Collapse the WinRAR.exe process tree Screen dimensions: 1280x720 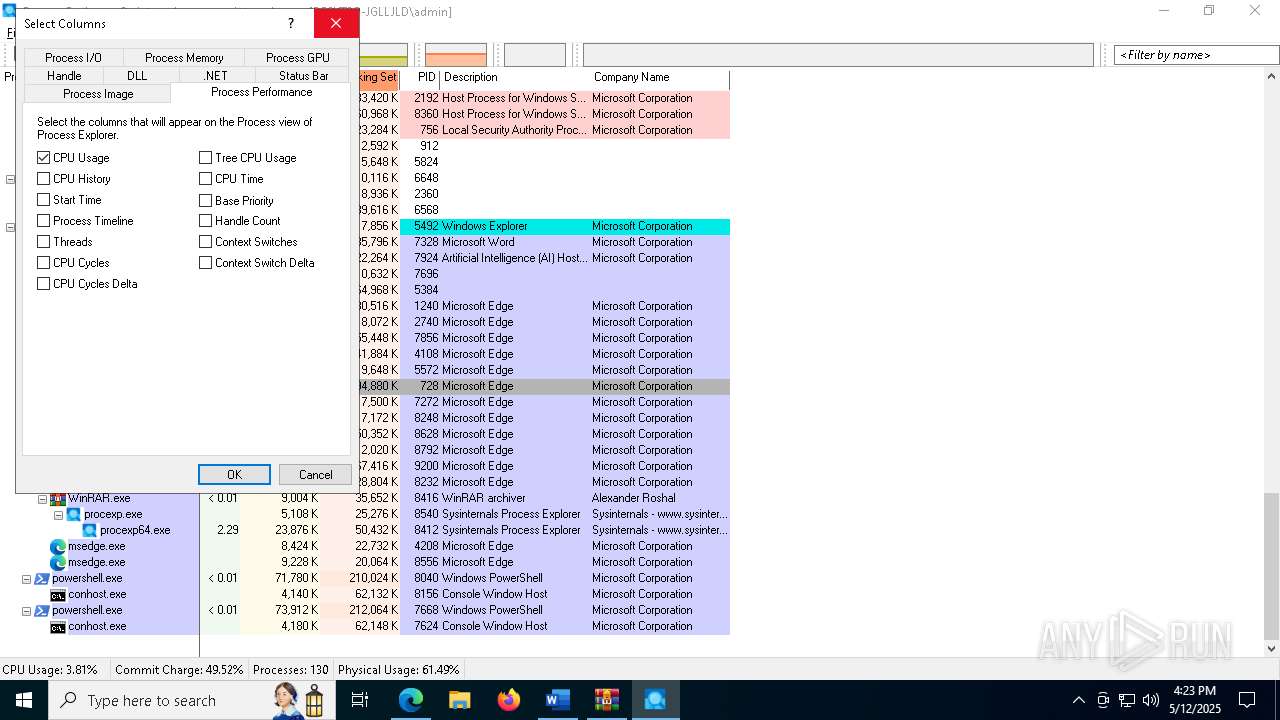[x=42, y=498]
